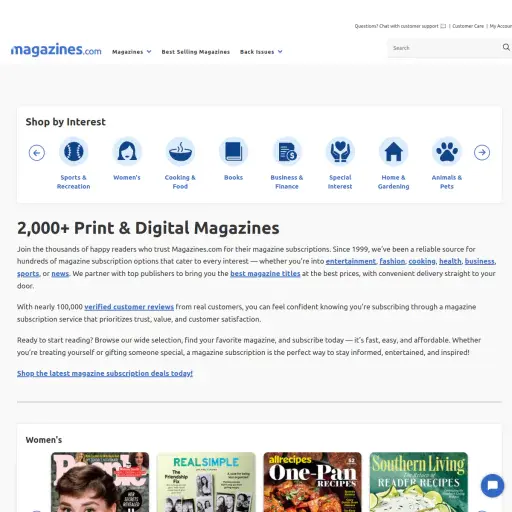Click the Shop by Interest heading

pos(66,122)
